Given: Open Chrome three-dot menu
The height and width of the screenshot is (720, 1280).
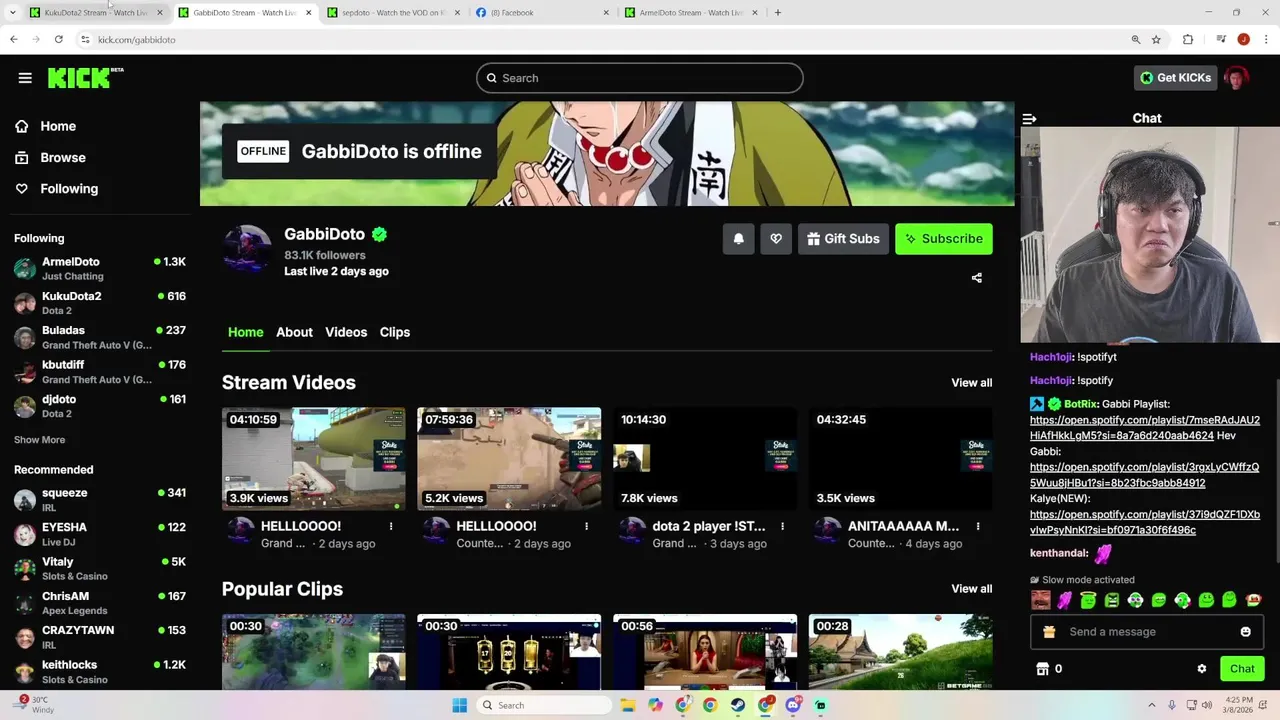Looking at the screenshot, I should tap(1265, 39).
